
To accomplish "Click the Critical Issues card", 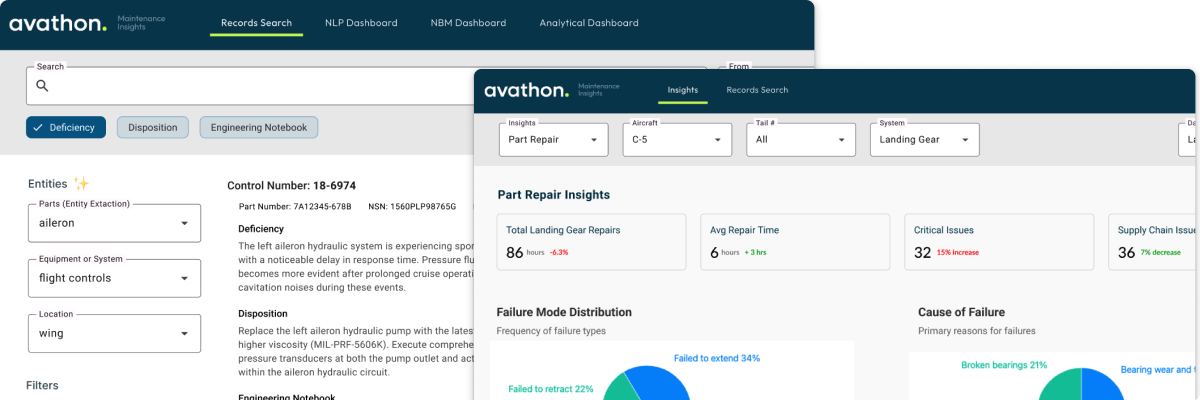I will (x=998, y=241).
